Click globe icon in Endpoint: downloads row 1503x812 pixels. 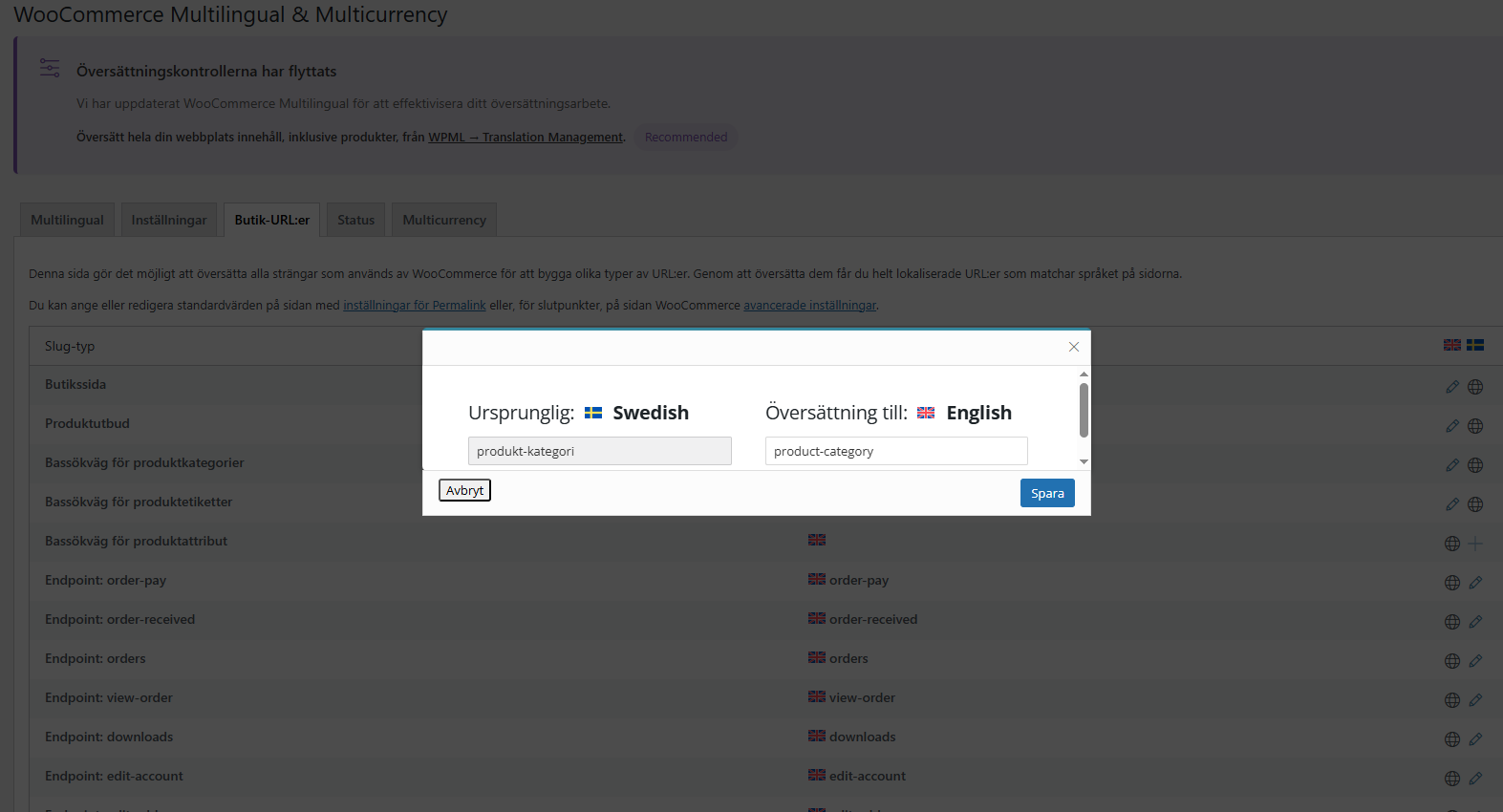click(1452, 739)
